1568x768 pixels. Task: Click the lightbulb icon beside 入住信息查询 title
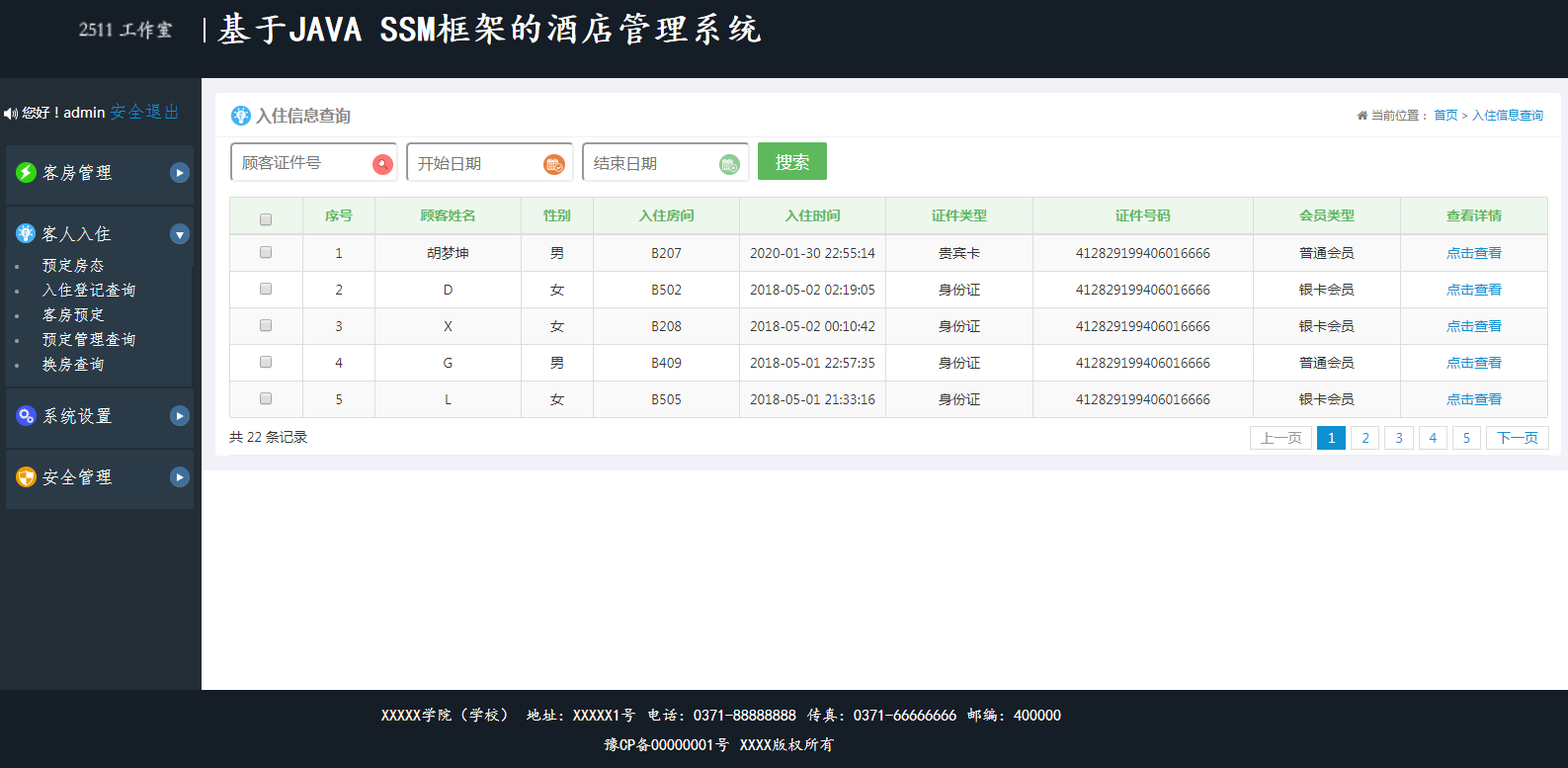pyautogui.click(x=241, y=116)
